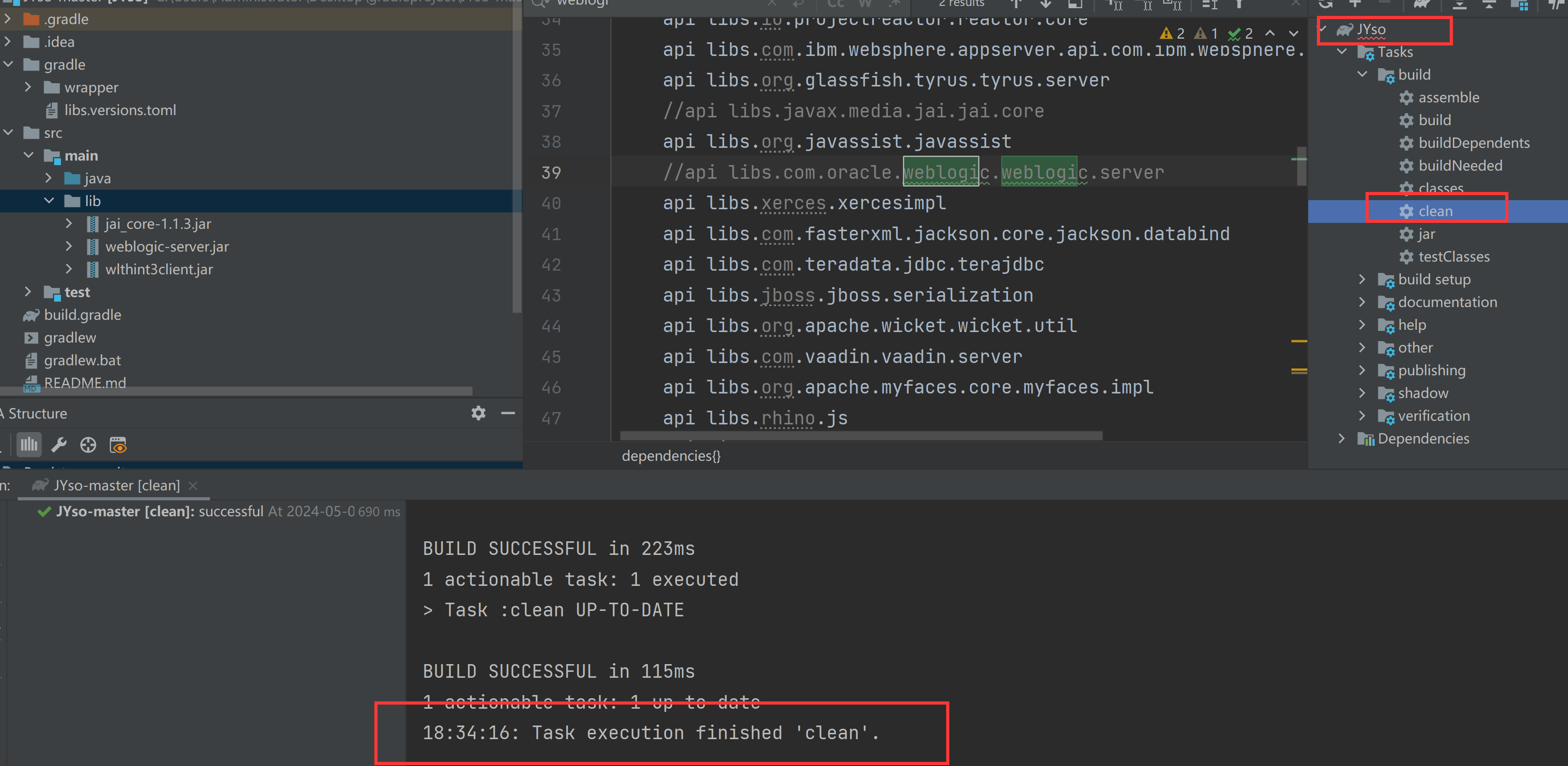Toggle sort by visibility in Structure
This screenshot has width=1568, height=766.
29,445
